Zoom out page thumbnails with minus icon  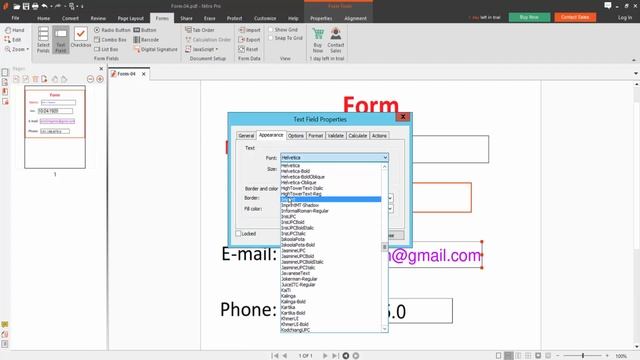pos(90,79)
